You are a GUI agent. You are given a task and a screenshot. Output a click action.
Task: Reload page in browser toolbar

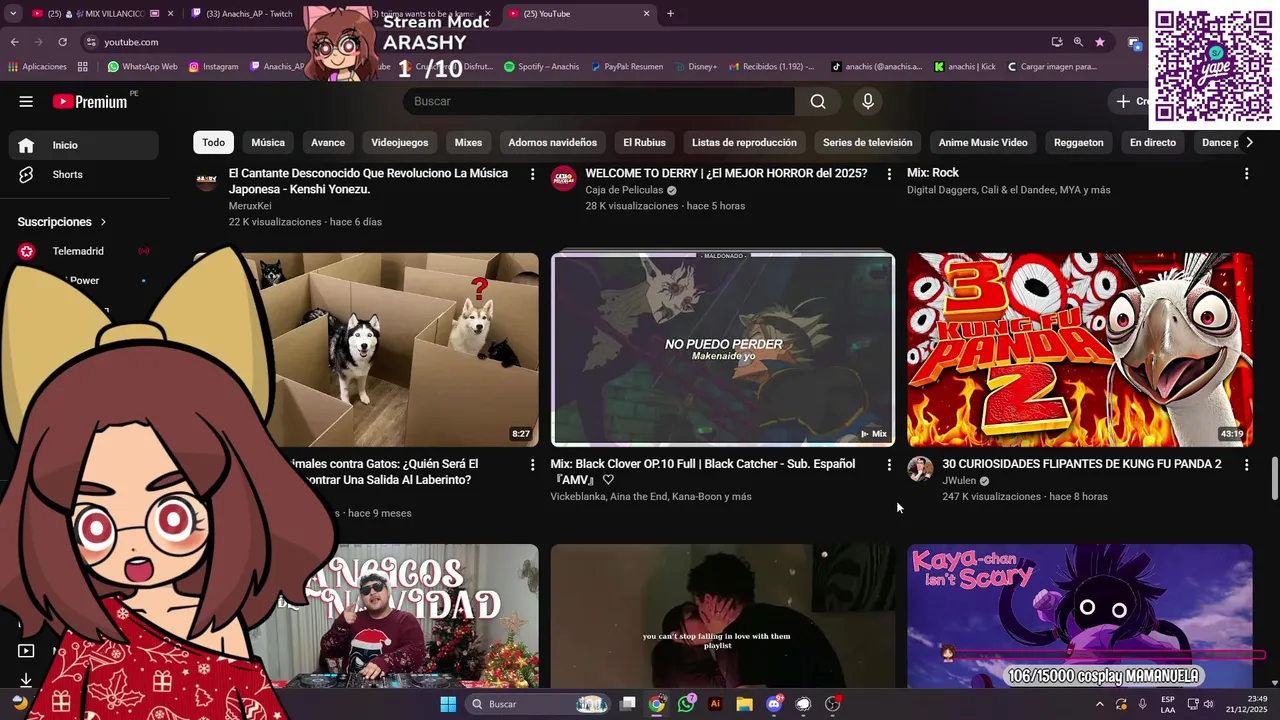pyautogui.click(x=62, y=42)
